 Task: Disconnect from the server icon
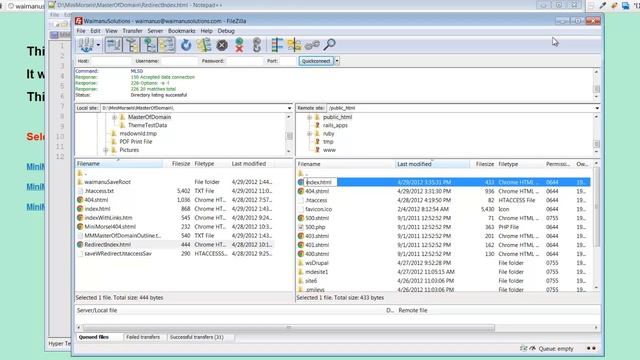240,45
